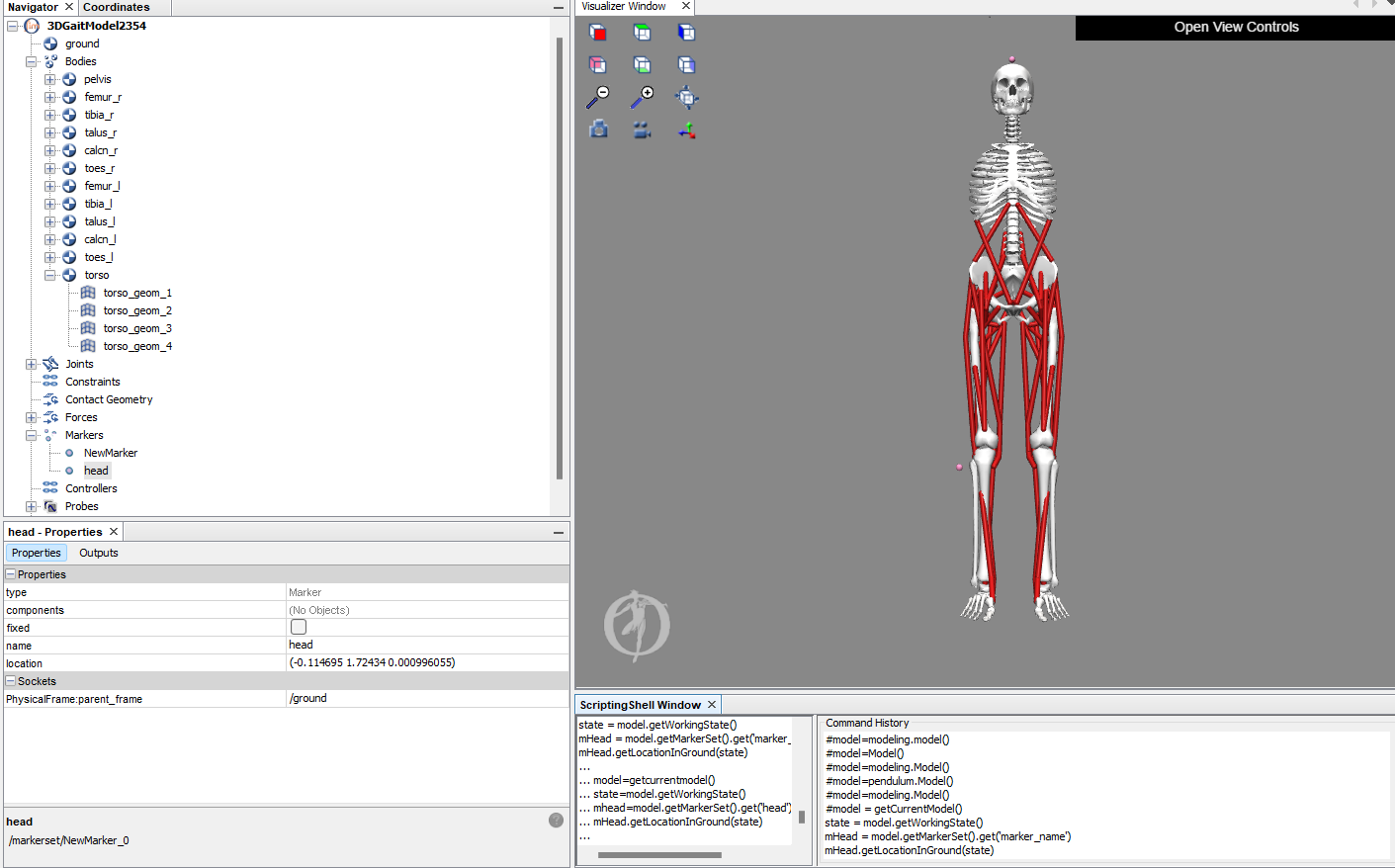Toggle the fixed checkbox for the head marker
This screenshot has width=1395, height=868.
pos(299,627)
